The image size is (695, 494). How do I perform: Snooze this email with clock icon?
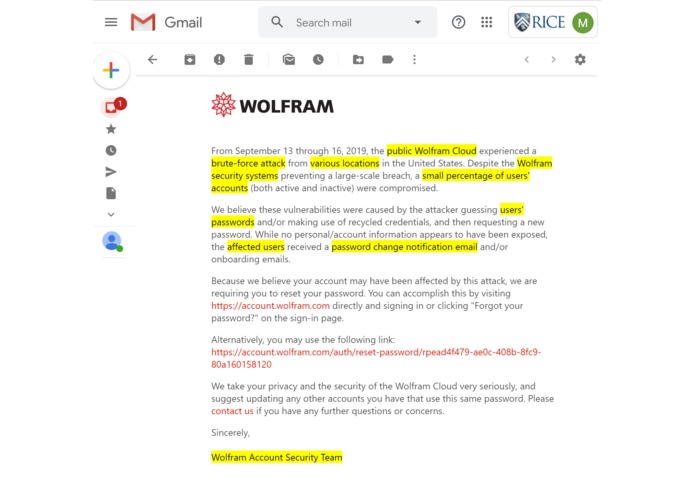point(318,59)
